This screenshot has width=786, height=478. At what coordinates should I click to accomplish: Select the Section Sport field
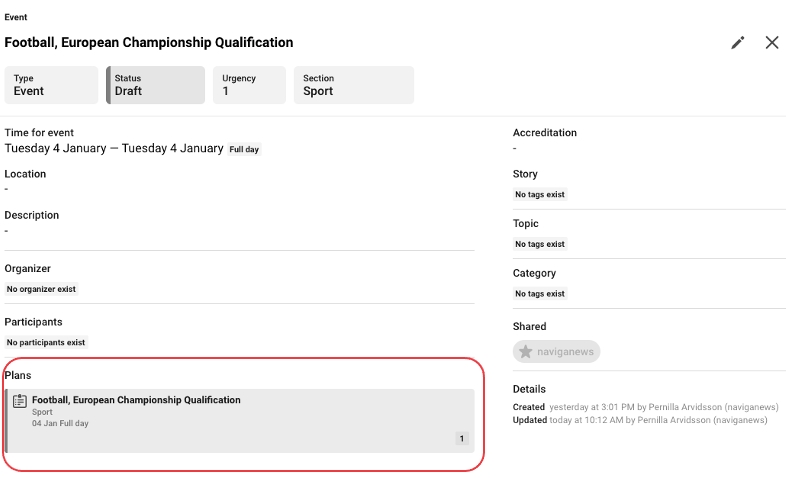coord(354,85)
